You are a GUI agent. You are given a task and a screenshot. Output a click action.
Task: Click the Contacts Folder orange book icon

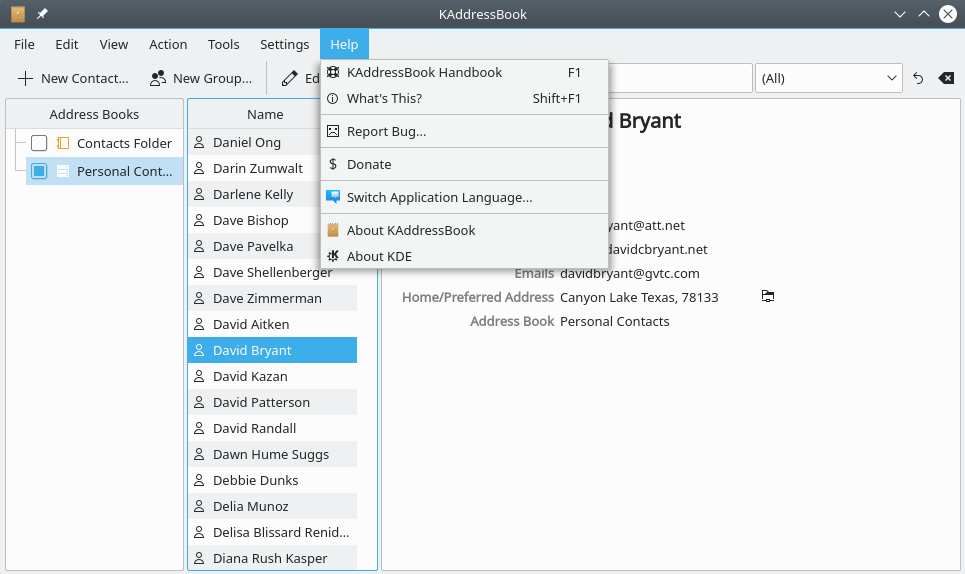point(63,143)
